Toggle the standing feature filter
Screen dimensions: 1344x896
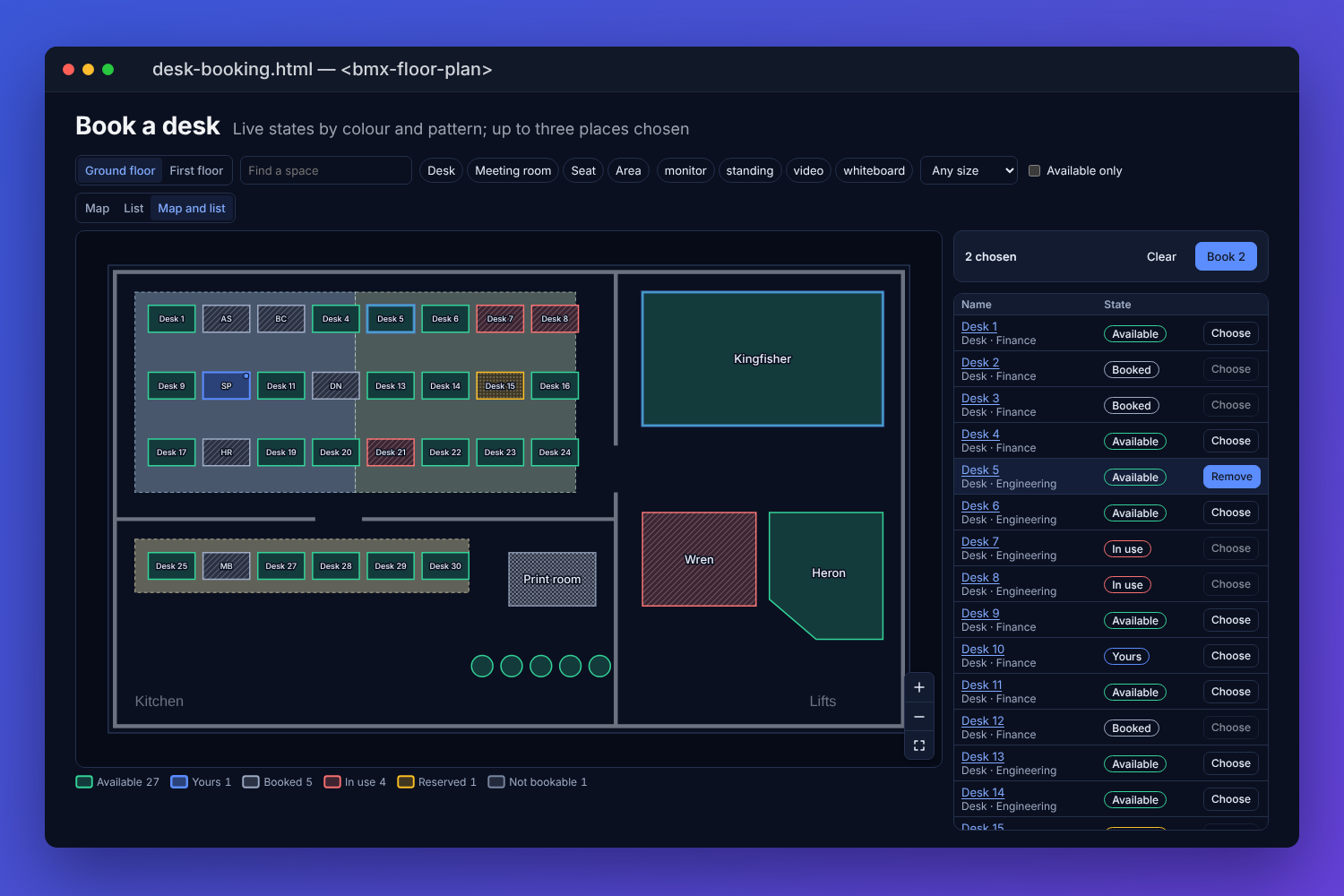tap(750, 170)
